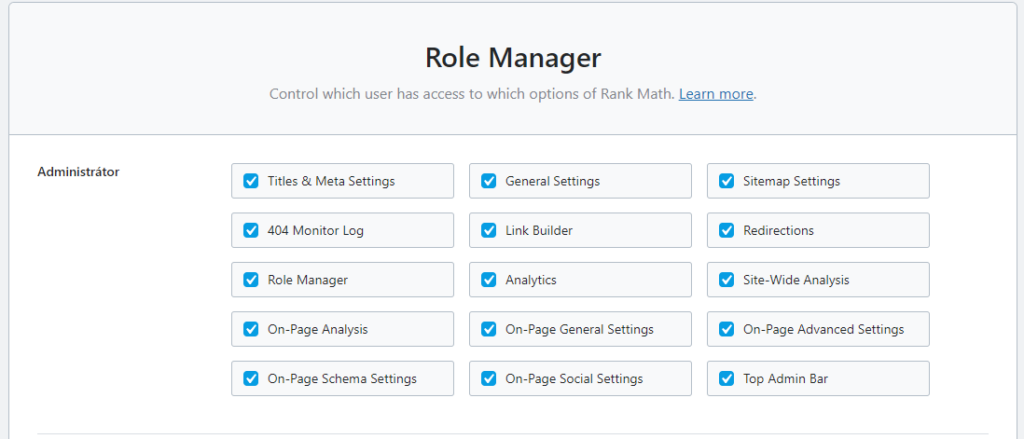
Task: Click the Role Manager page heading
Action: [512, 56]
